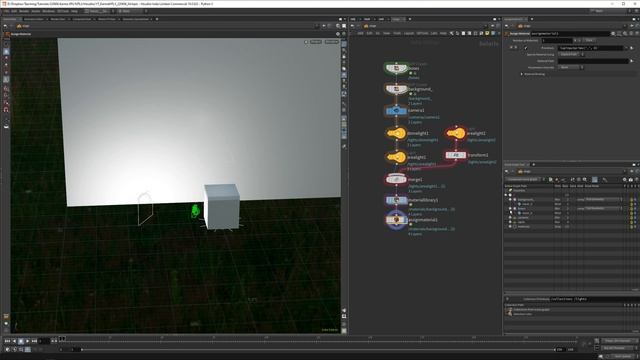This screenshot has width=640, height=360.
Task: Select lights row in scene graph tree
Action: [521, 222]
